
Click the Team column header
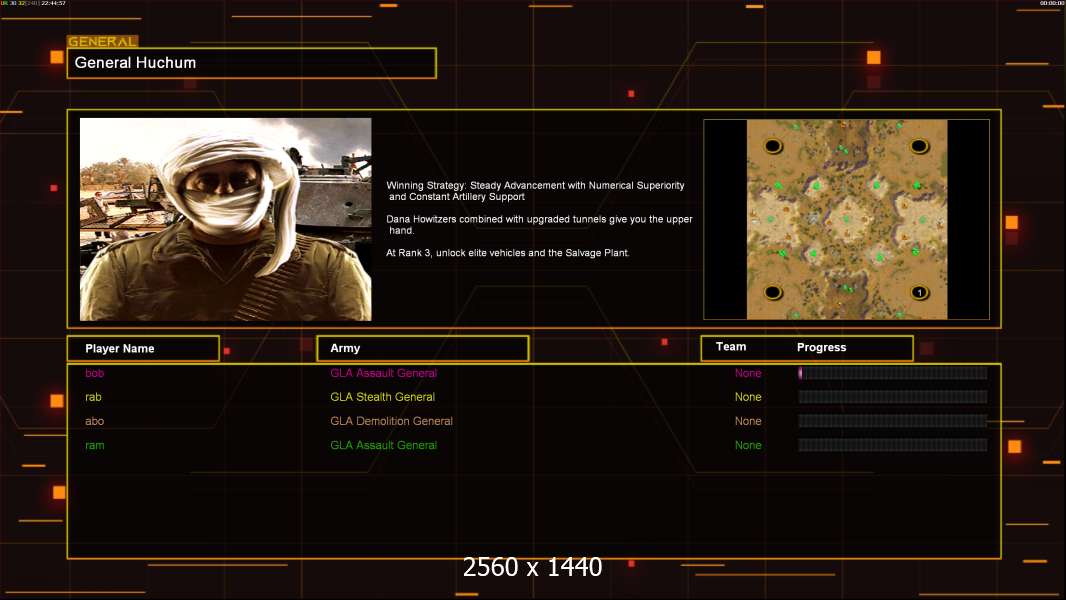[731, 347]
